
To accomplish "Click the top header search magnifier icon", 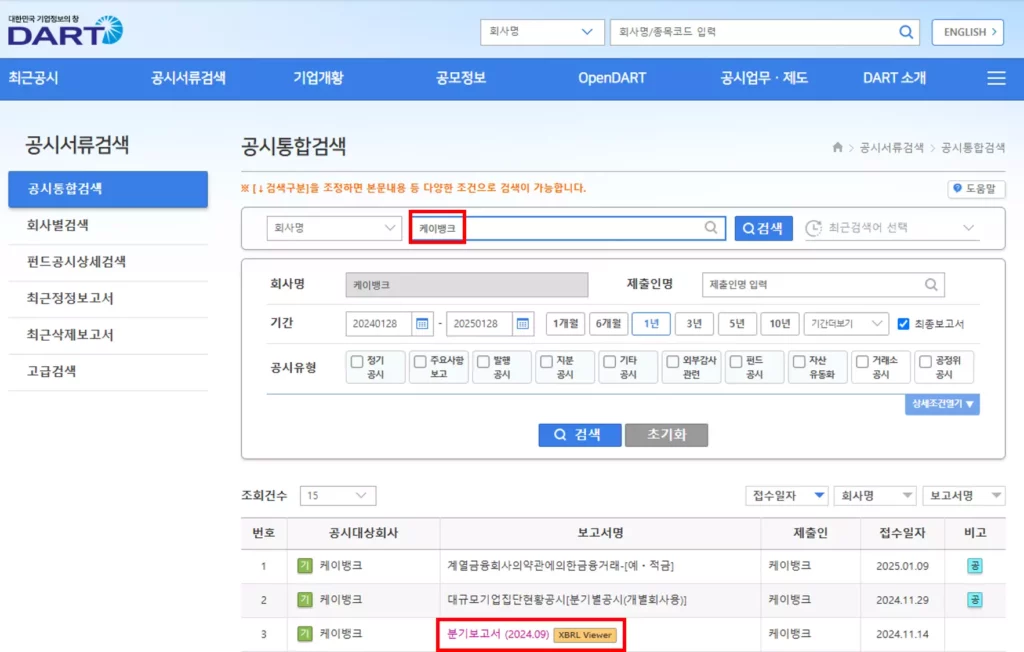I will tap(906, 32).
